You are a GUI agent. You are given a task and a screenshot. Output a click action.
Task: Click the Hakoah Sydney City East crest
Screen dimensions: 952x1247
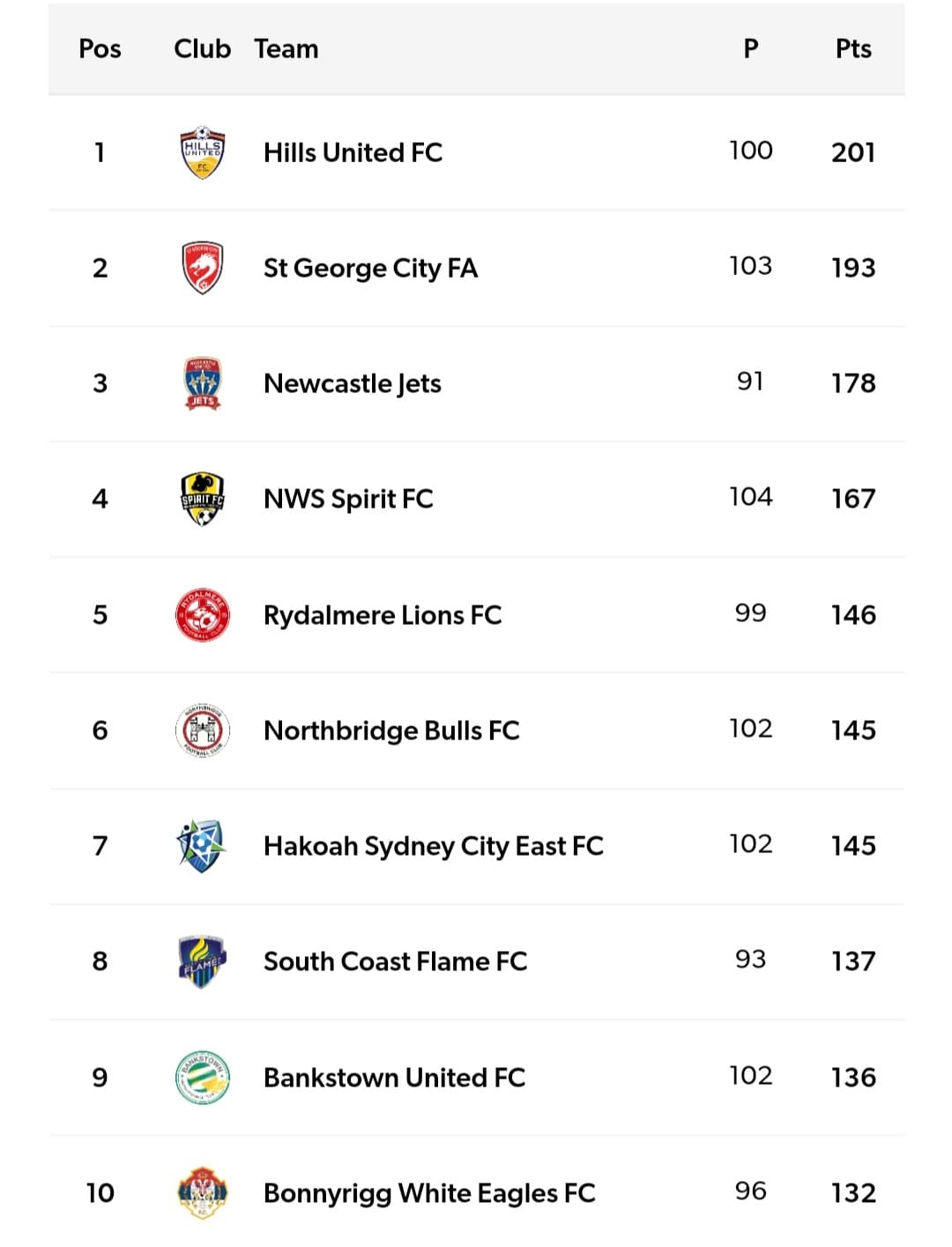pos(202,845)
